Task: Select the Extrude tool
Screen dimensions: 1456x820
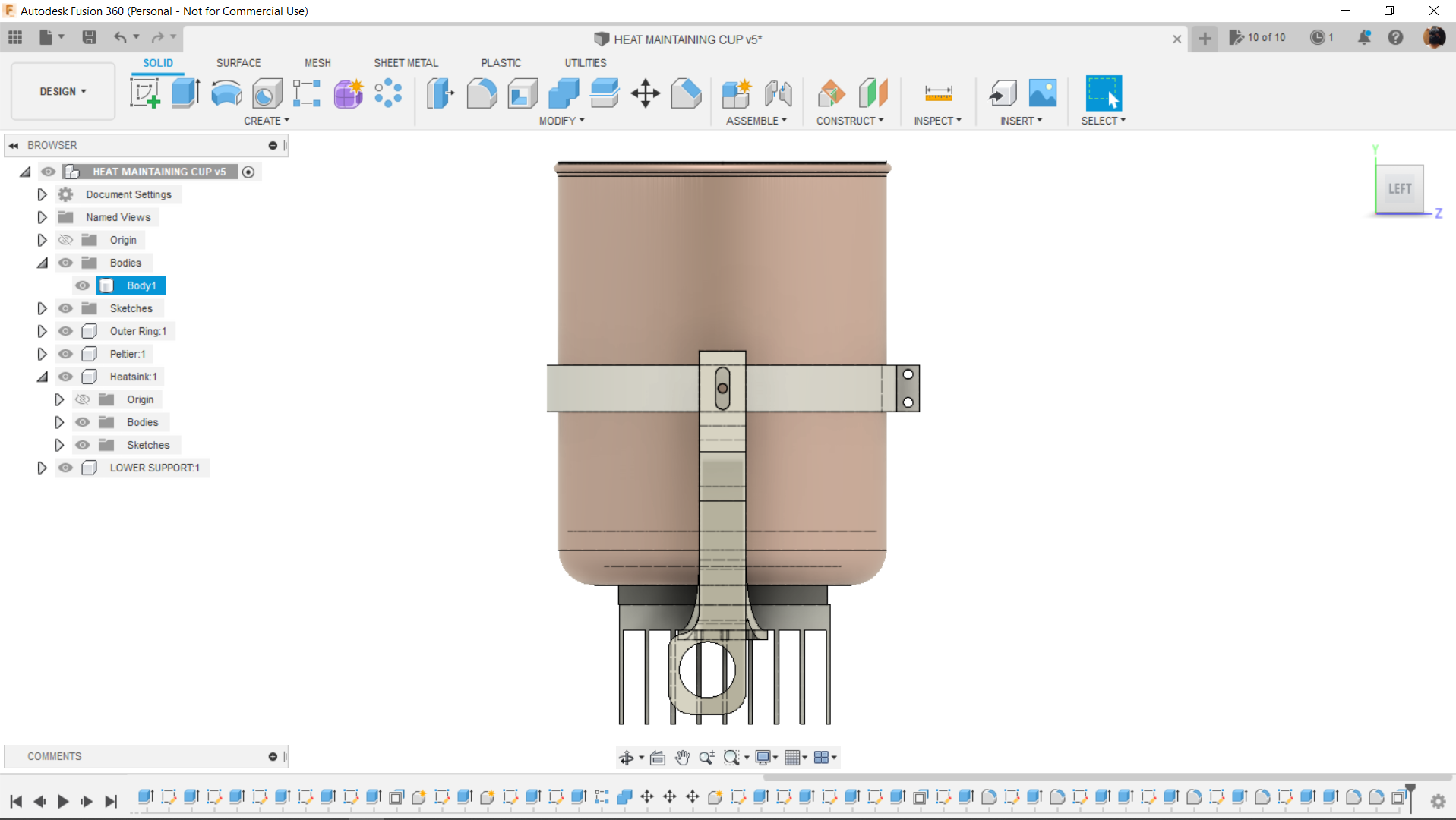Action: coord(185,93)
